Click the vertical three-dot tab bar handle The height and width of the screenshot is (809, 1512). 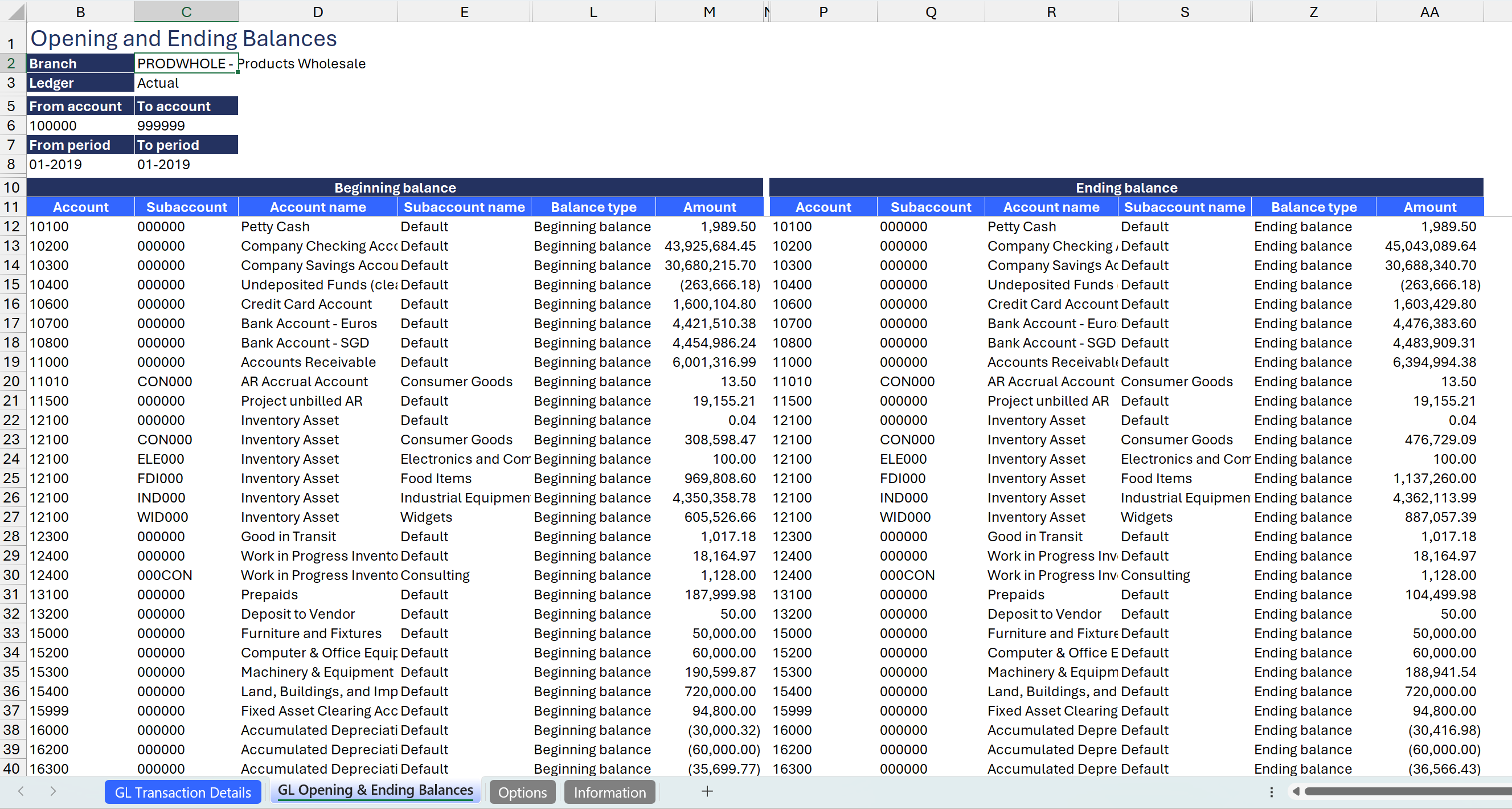click(1271, 792)
